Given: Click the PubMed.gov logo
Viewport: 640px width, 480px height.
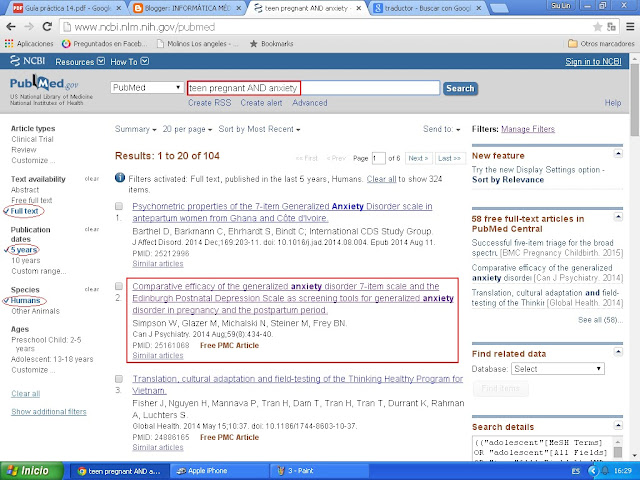Looking at the screenshot, I should pyautogui.click(x=44, y=83).
